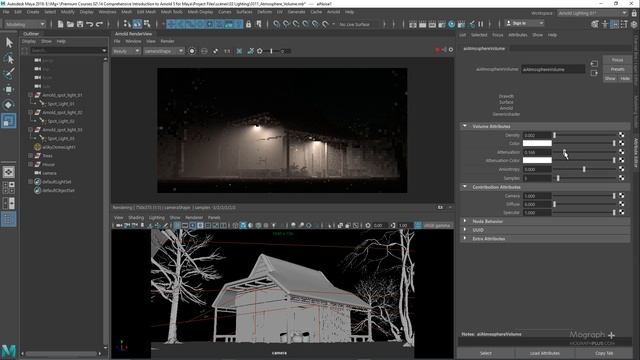The image size is (640, 360).
Task: Click the gear icon at RenderView right
Action: pos(451,50)
